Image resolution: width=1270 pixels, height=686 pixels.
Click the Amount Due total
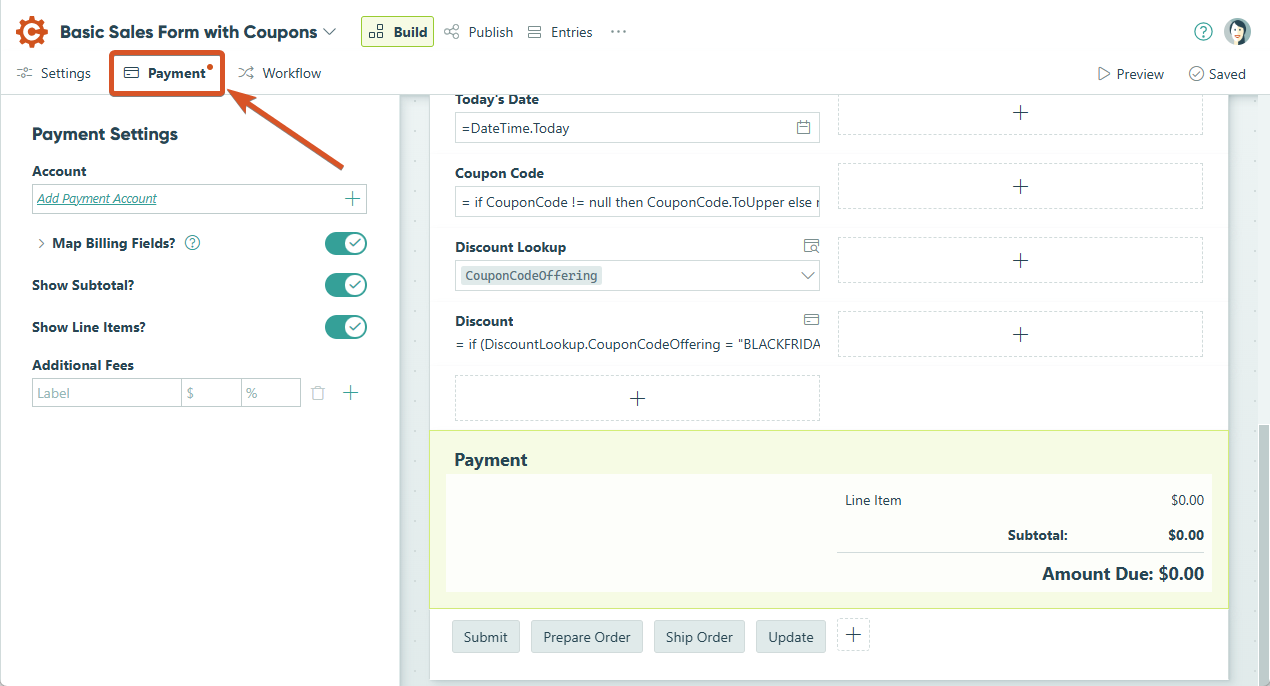coord(1123,574)
